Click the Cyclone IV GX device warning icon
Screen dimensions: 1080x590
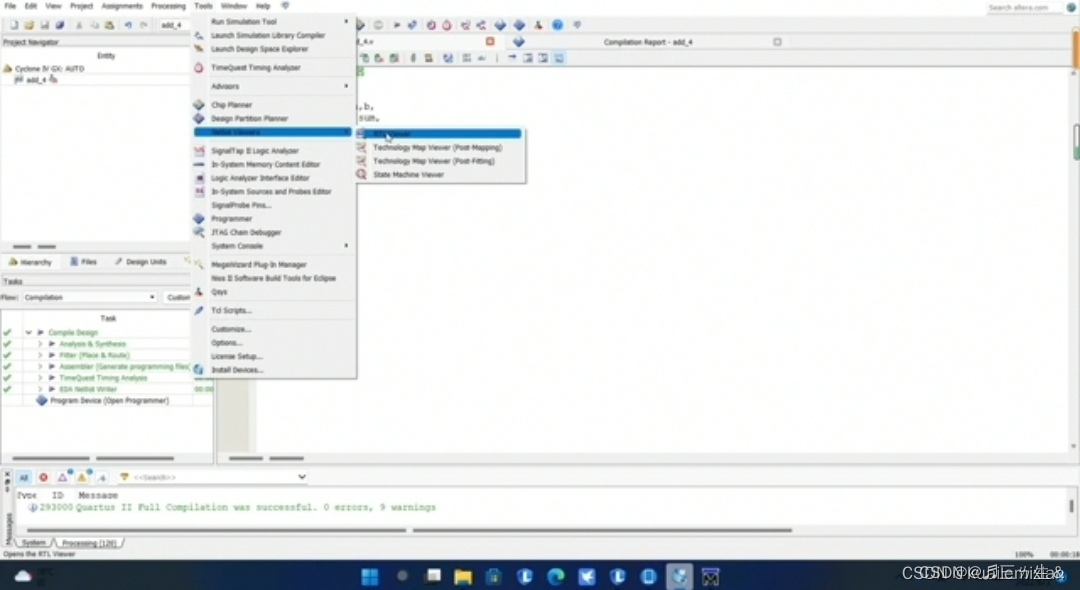(x=8, y=69)
